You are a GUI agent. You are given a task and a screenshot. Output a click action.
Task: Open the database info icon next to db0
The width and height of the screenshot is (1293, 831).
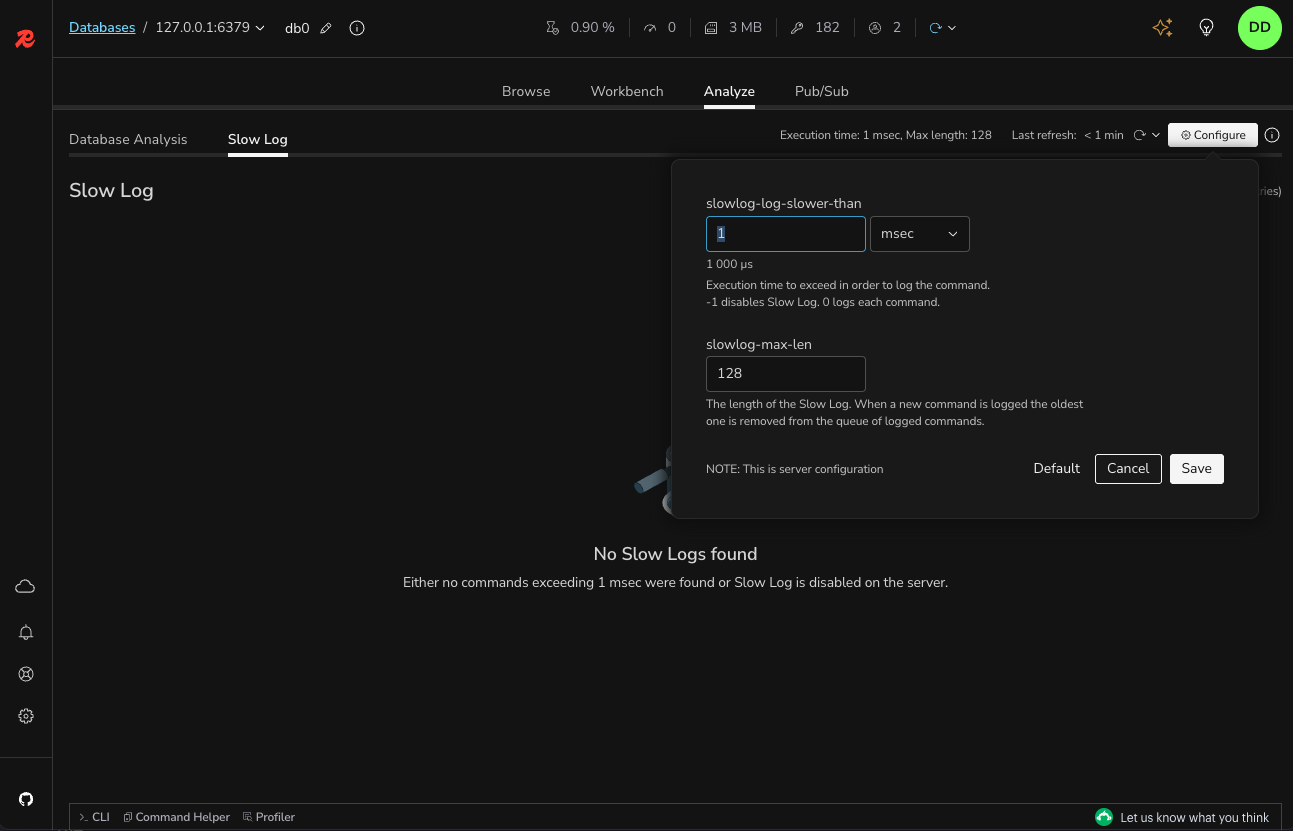click(357, 28)
